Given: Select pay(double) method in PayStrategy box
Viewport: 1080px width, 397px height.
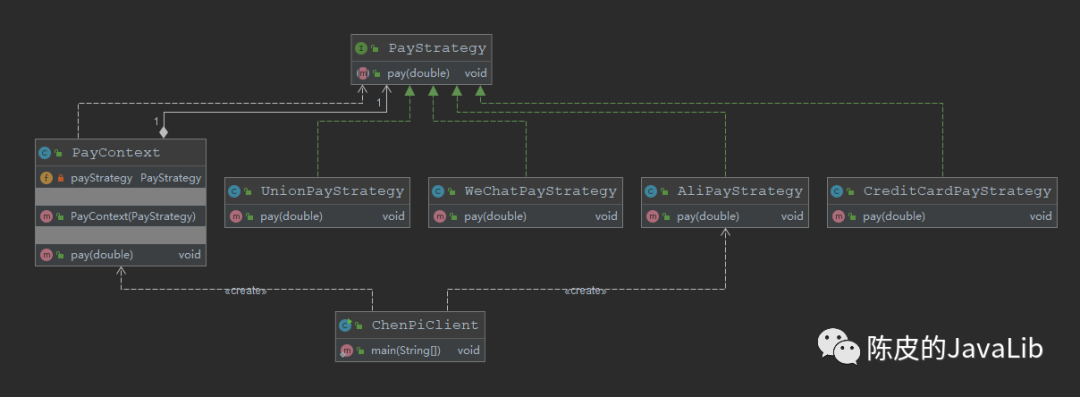Looking at the screenshot, I should tap(422, 73).
